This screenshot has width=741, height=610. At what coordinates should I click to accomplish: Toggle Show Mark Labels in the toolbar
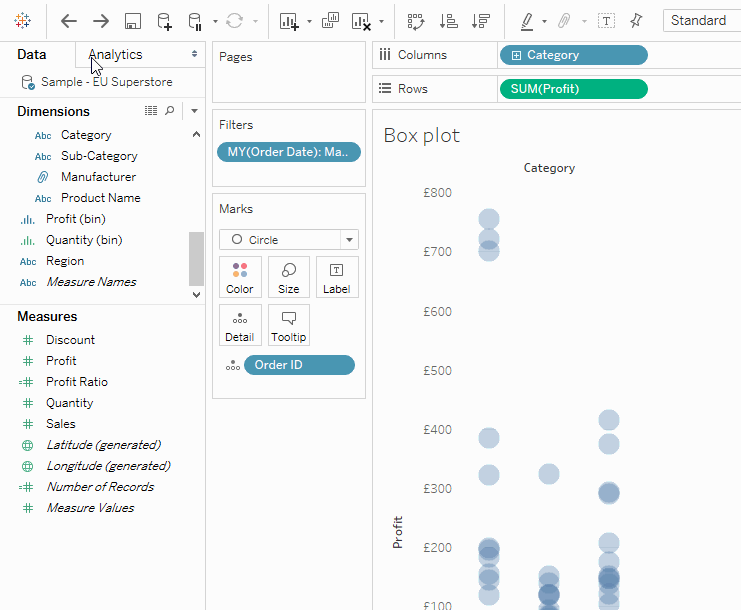coord(606,21)
